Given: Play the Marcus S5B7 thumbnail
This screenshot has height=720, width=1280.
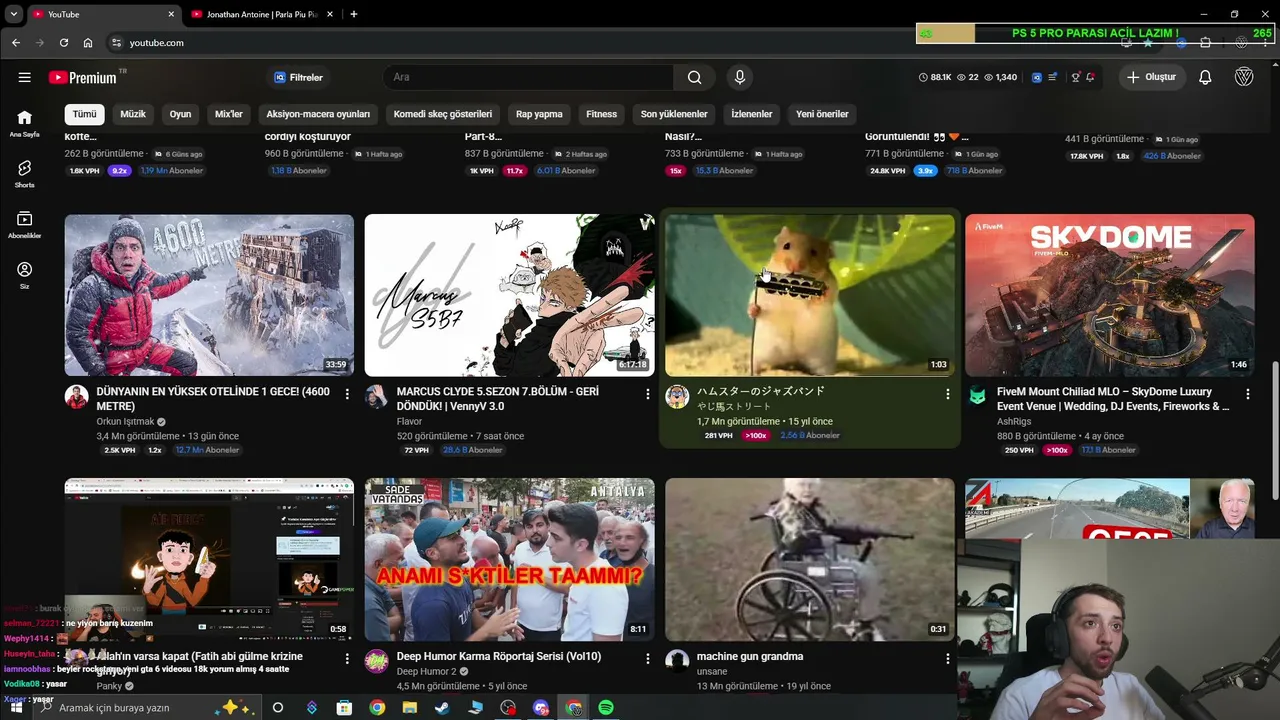Looking at the screenshot, I should [510, 295].
